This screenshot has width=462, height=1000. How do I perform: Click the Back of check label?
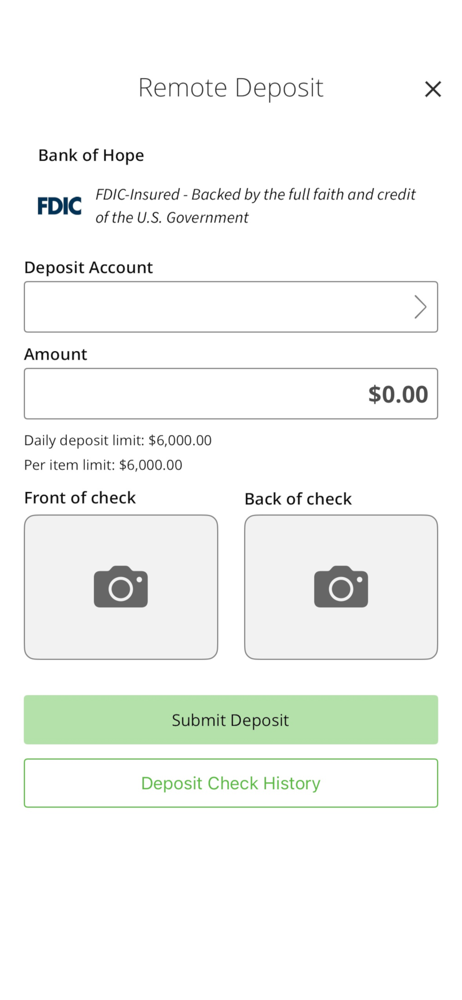(x=298, y=499)
